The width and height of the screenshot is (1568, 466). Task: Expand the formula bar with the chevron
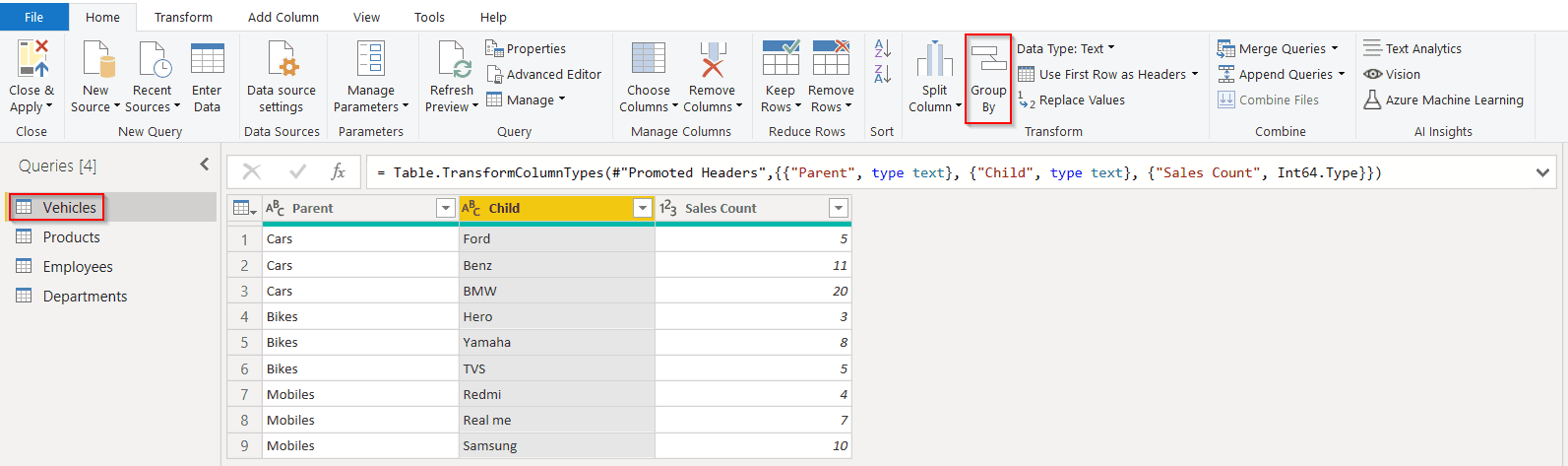(1542, 172)
